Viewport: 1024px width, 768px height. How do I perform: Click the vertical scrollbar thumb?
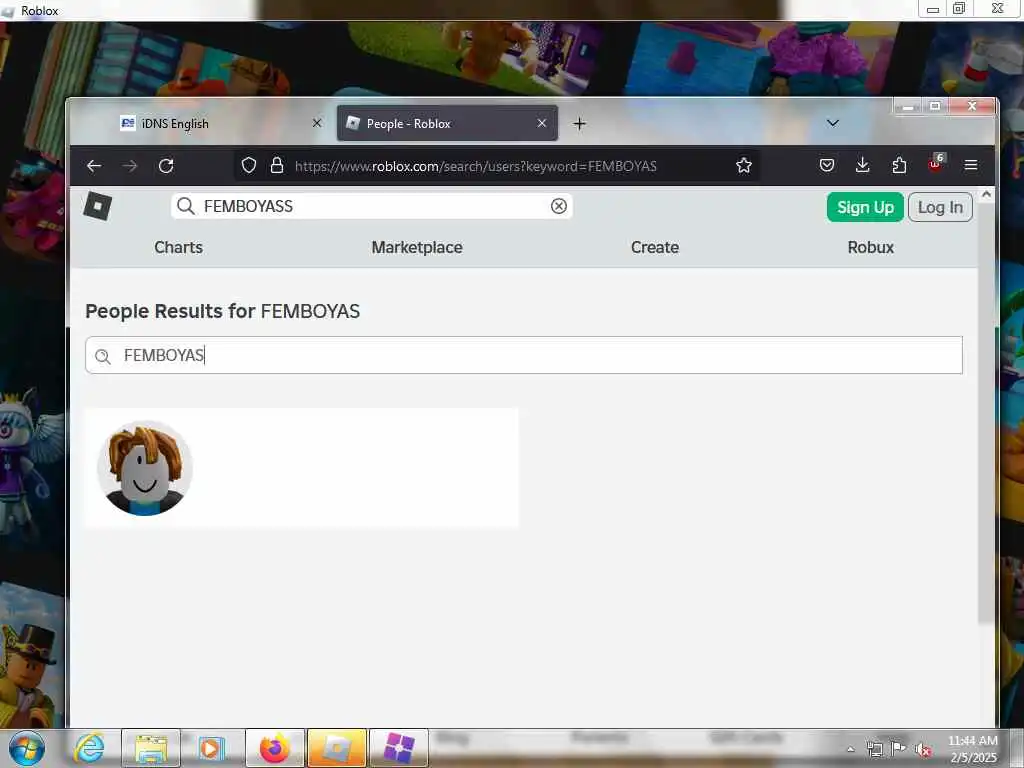[986, 413]
